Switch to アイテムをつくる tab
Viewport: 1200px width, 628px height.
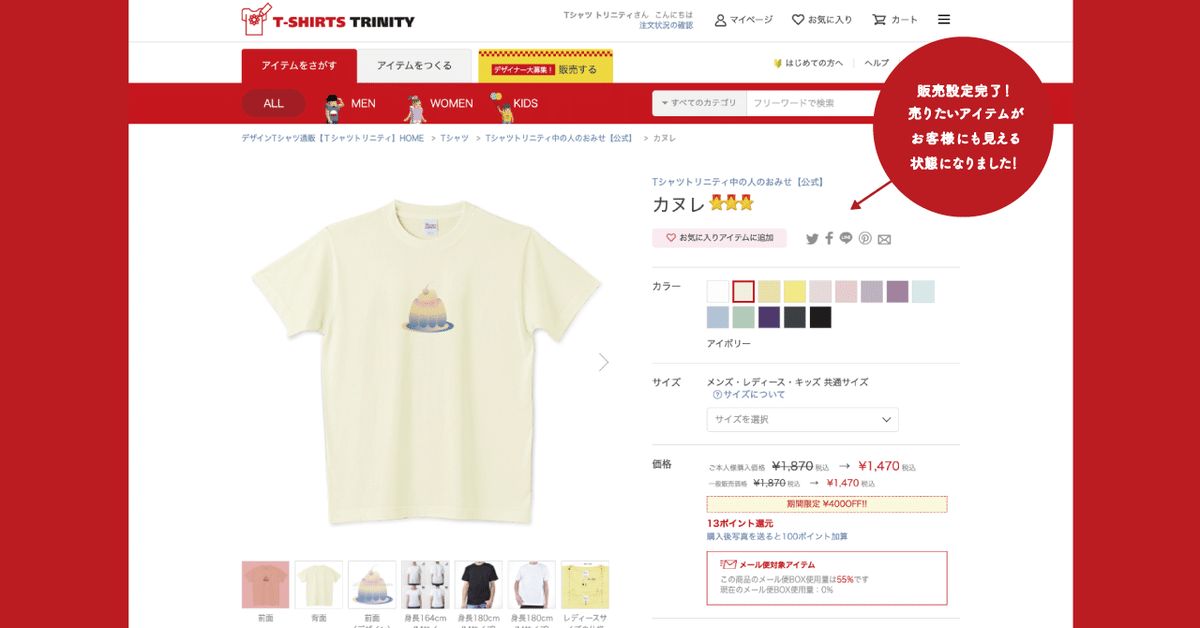[x=414, y=66]
